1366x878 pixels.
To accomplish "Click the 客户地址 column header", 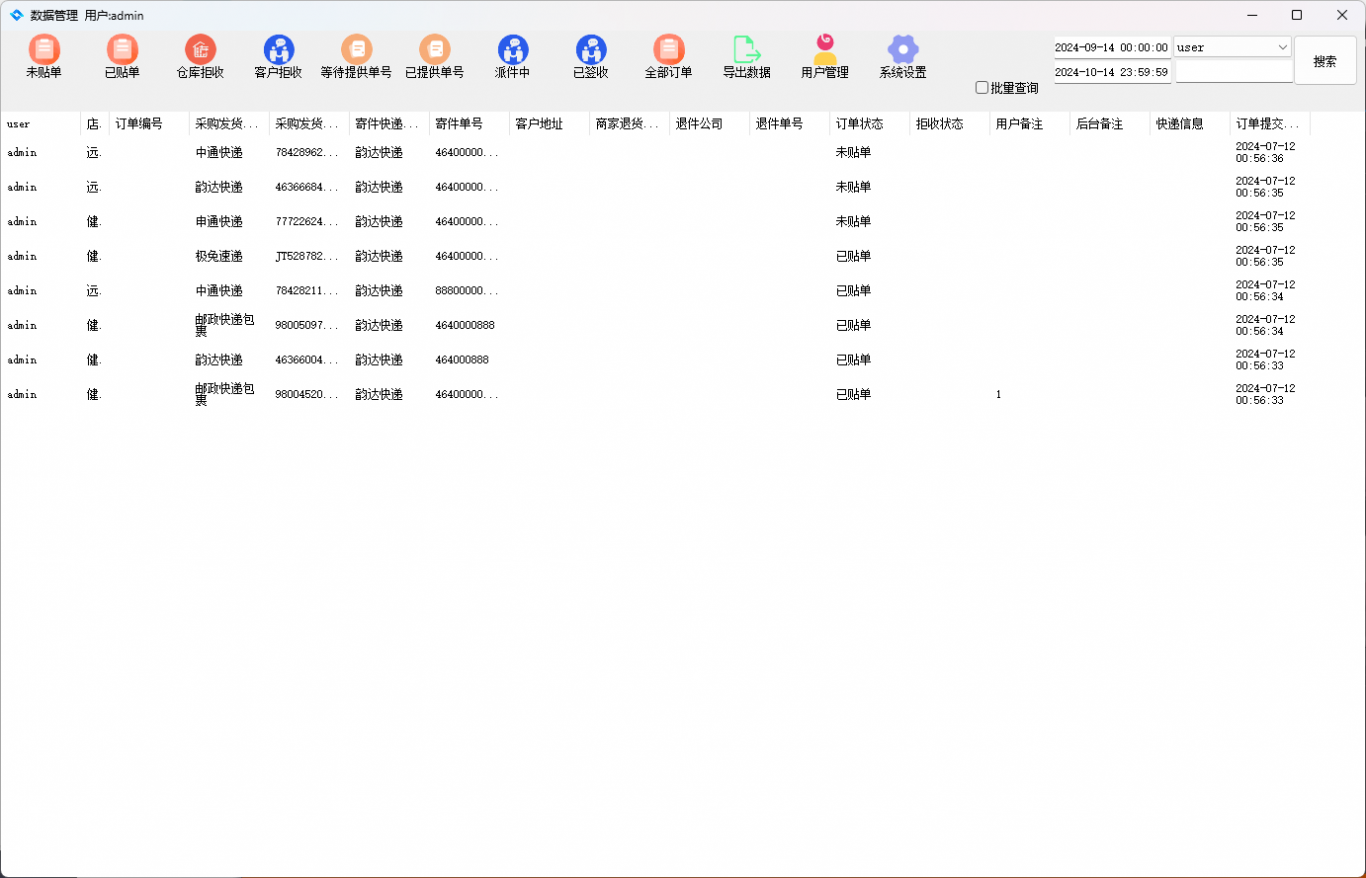I will pos(549,124).
